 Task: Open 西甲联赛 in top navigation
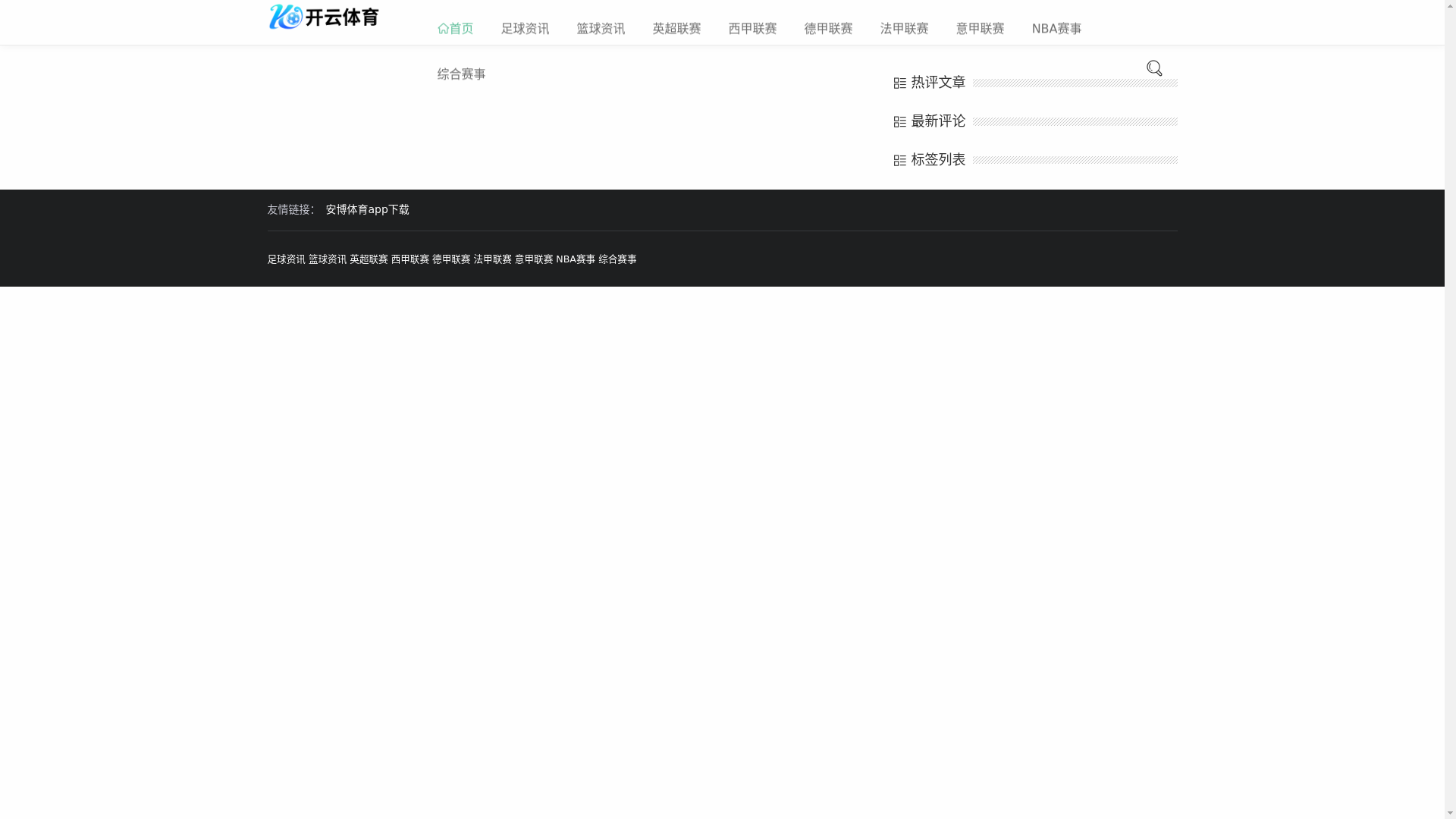click(x=752, y=29)
